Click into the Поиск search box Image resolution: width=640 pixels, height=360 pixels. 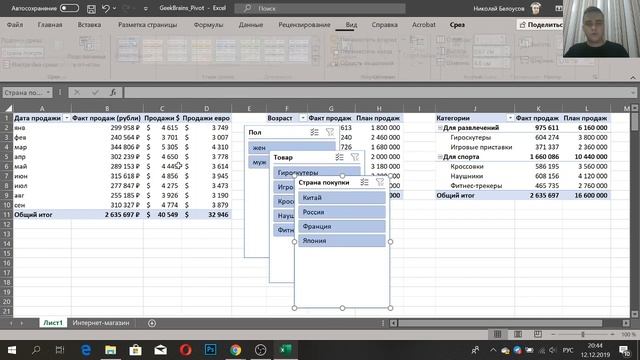coord(320,8)
